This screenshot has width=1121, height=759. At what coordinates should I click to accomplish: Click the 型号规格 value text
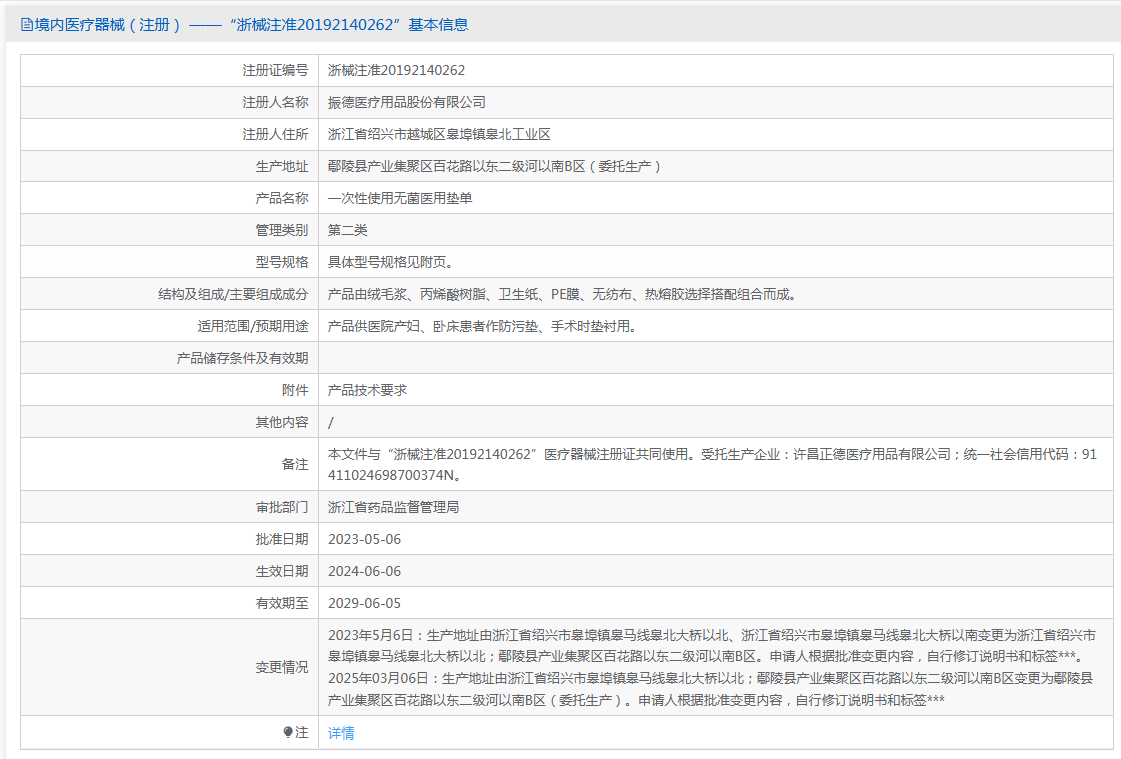tap(391, 262)
